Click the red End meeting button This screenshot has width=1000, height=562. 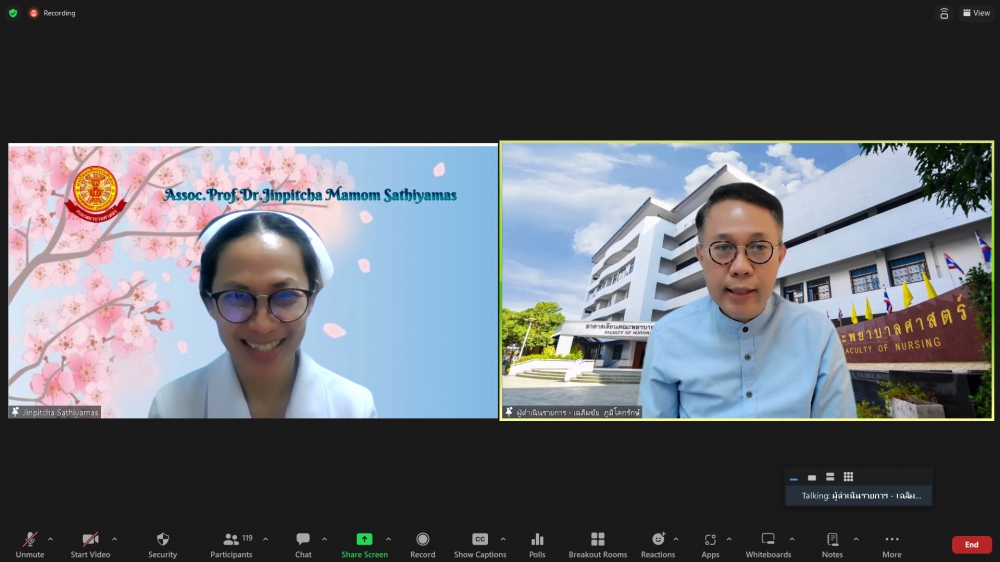click(971, 545)
